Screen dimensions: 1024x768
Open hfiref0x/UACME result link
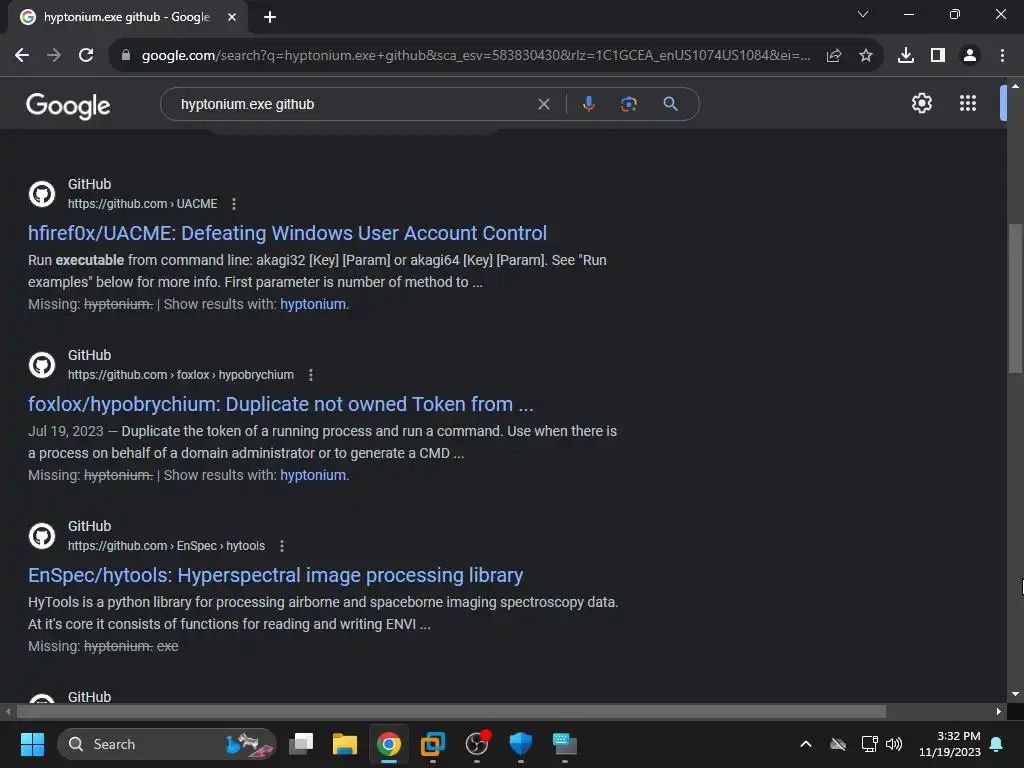287,233
